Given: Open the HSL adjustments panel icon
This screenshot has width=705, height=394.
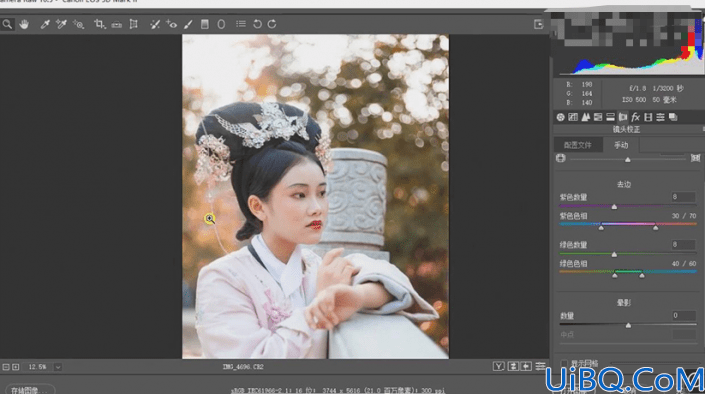Looking at the screenshot, I should (x=598, y=117).
